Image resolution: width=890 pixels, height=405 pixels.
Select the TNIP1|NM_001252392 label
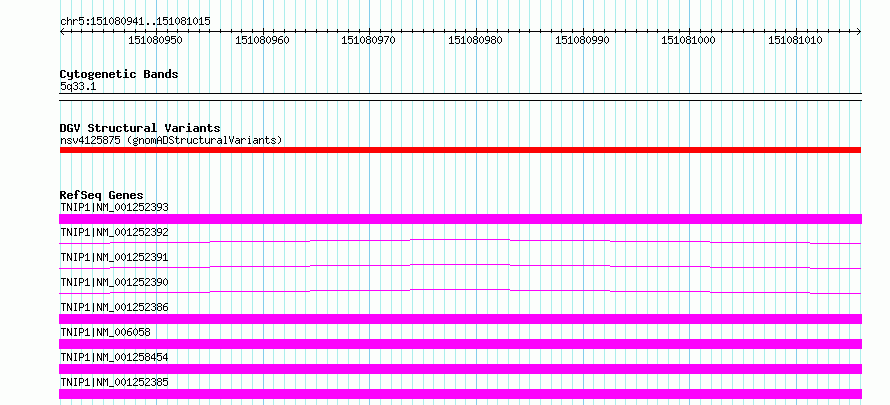coord(114,233)
